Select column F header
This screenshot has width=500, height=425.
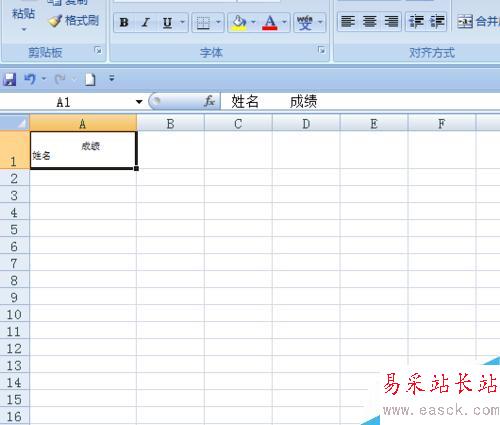[442, 124]
